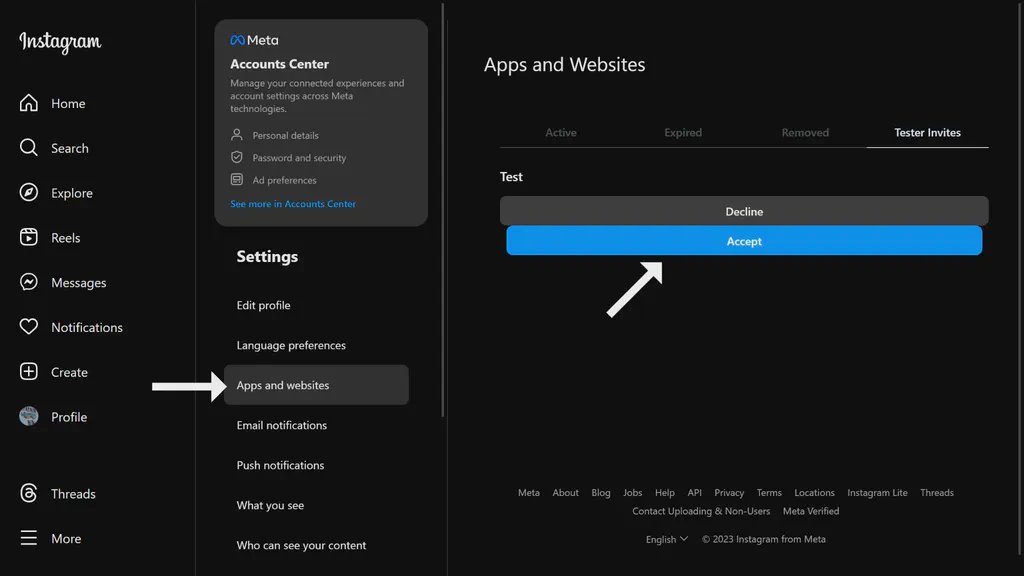Accept the Test tester invite
The height and width of the screenshot is (576, 1024).
(744, 241)
